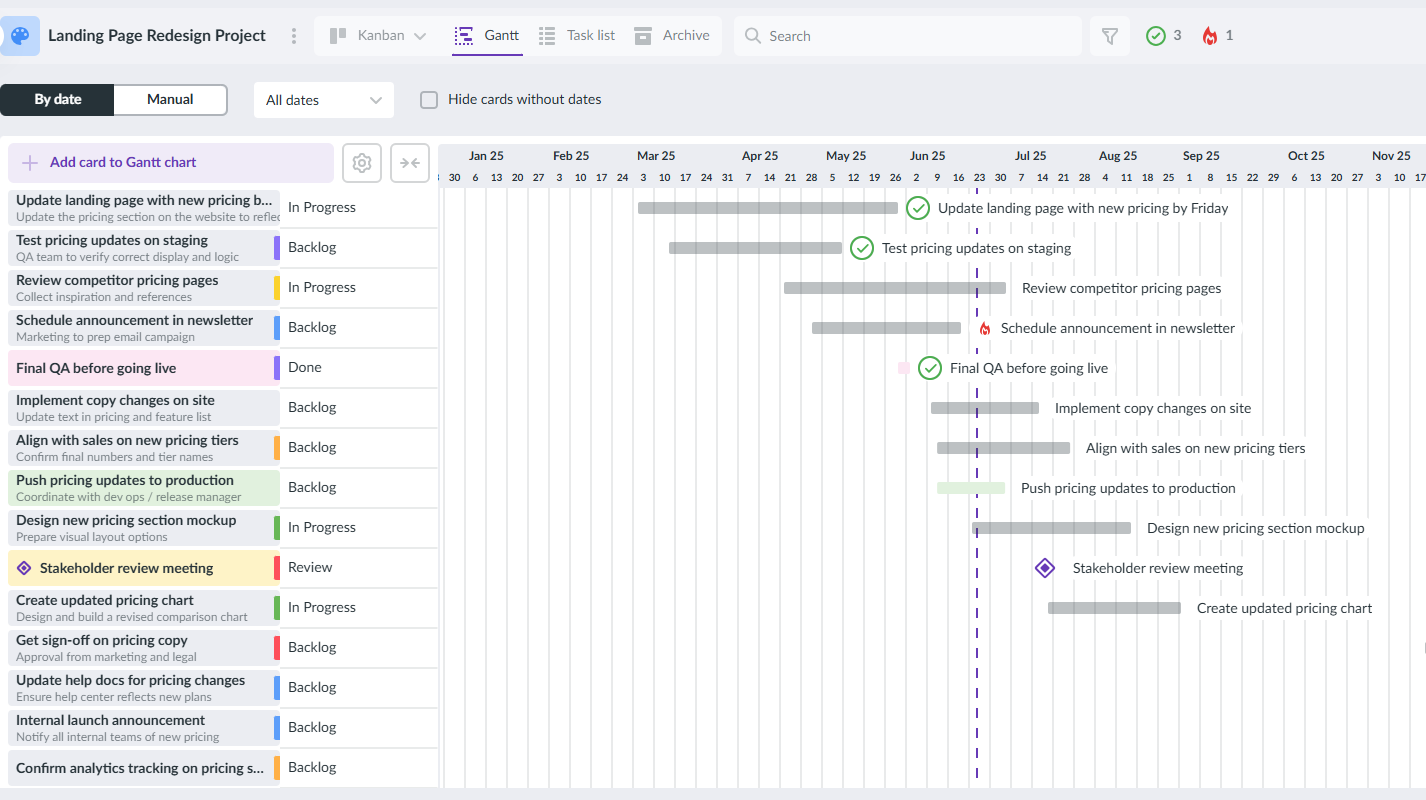Click the Review status of Stakeholder review row
Viewport: 1426px width, 800px height.
310,567
